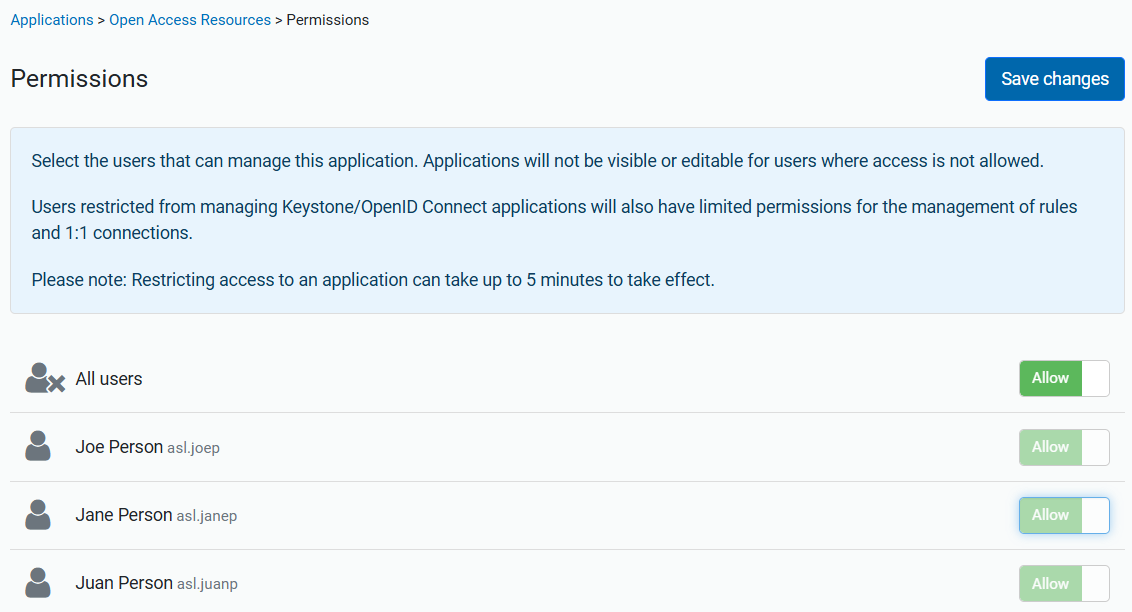Select the Jane Person name
1132x612 pixels.
(x=123, y=515)
